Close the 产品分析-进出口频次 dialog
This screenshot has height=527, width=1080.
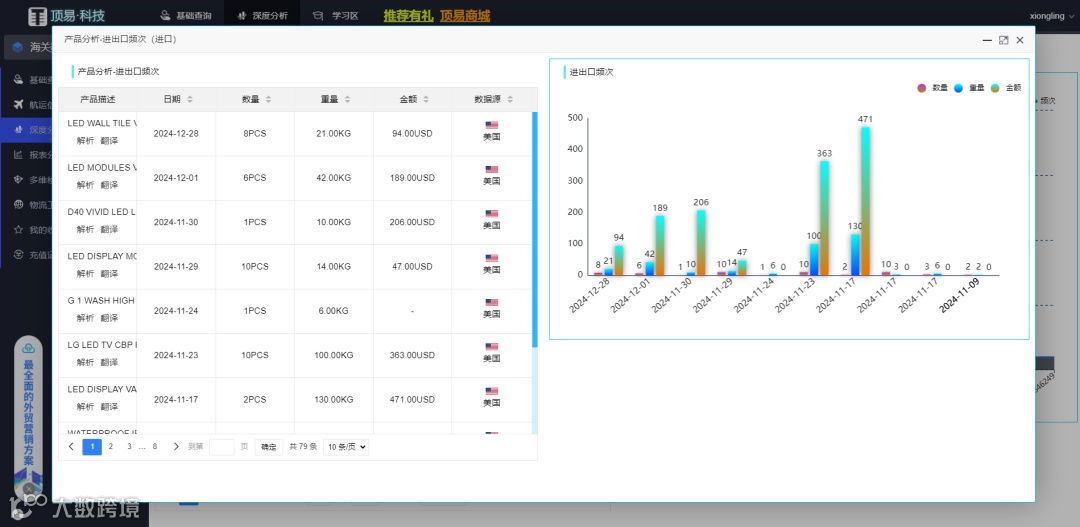[1020, 40]
